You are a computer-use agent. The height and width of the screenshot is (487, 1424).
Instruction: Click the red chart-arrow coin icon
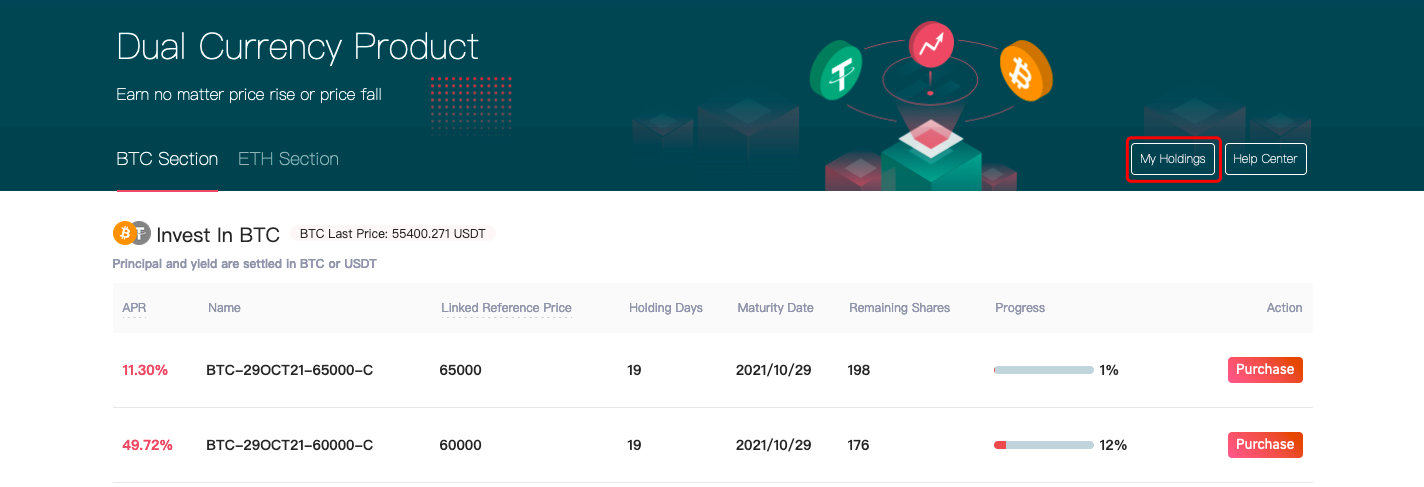point(931,44)
